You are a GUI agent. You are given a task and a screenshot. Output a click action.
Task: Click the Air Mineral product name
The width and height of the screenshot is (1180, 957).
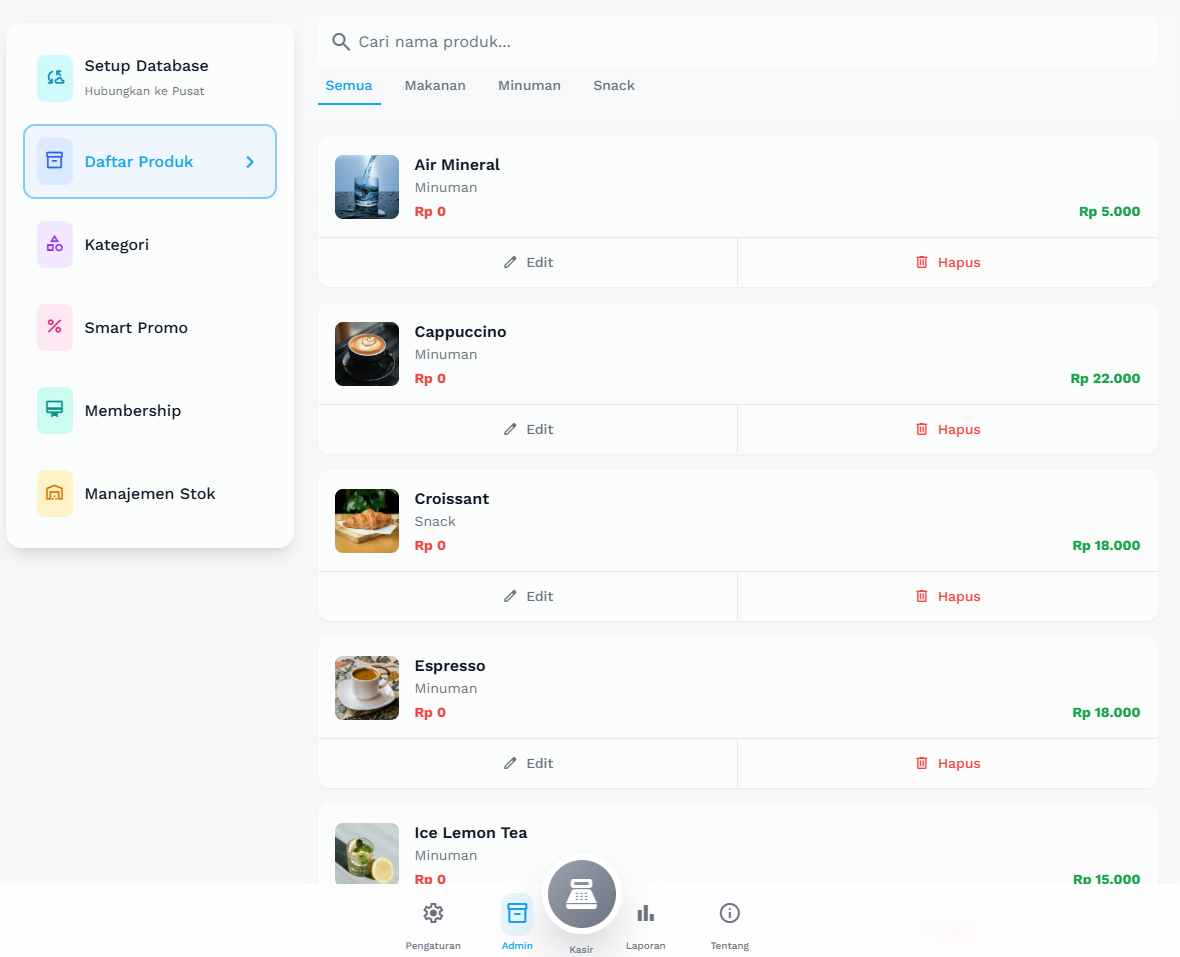click(x=457, y=165)
